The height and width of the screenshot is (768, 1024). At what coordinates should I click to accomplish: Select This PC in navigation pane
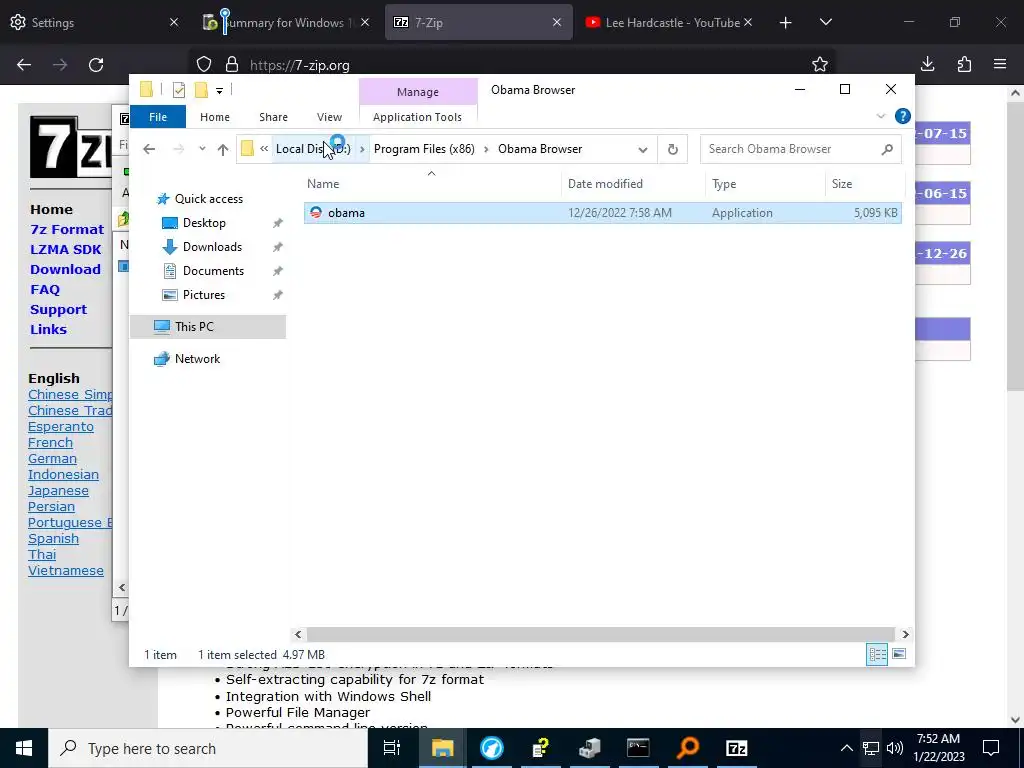click(208, 327)
